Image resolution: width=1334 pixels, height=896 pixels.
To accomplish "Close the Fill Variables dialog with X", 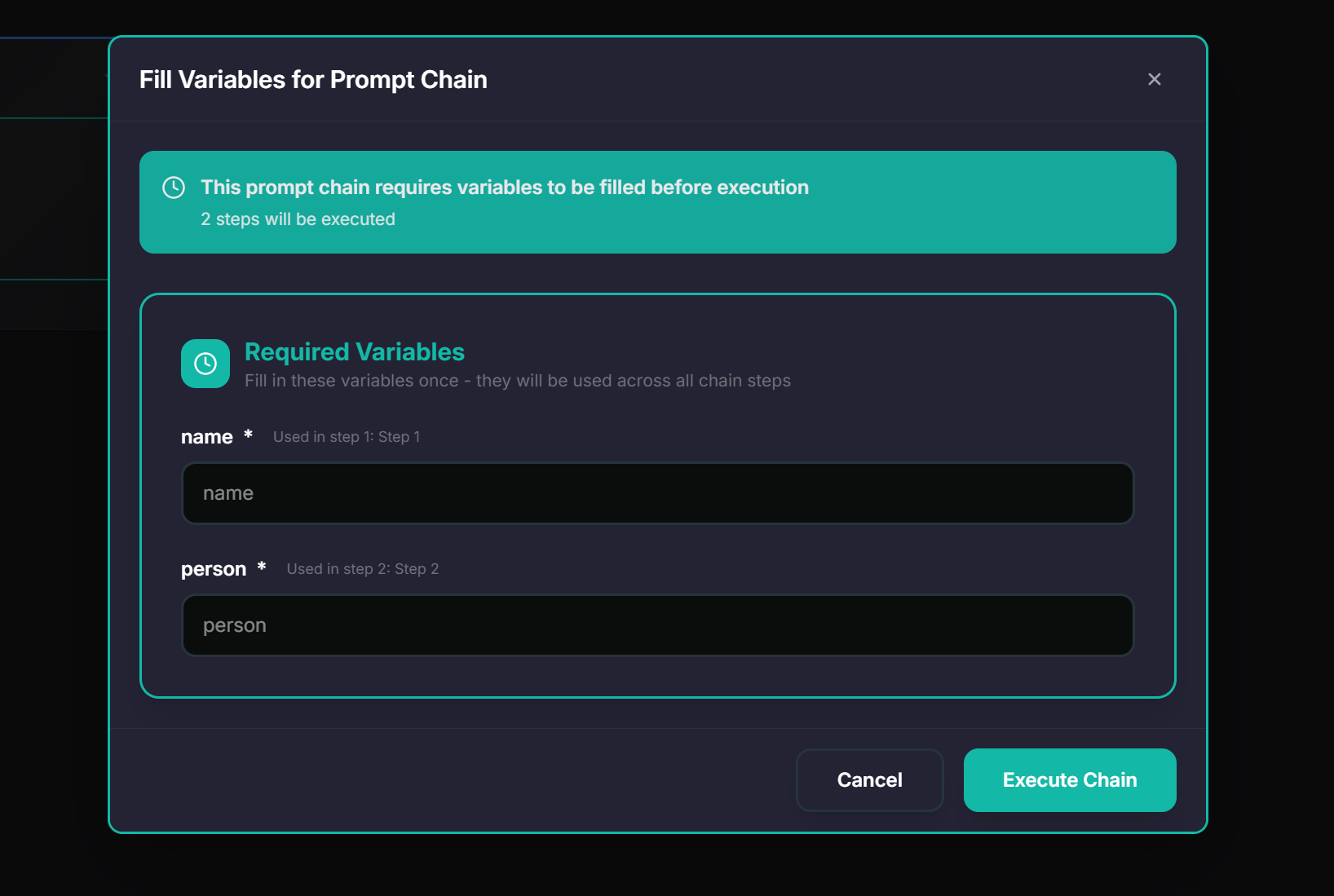I will coord(1154,79).
